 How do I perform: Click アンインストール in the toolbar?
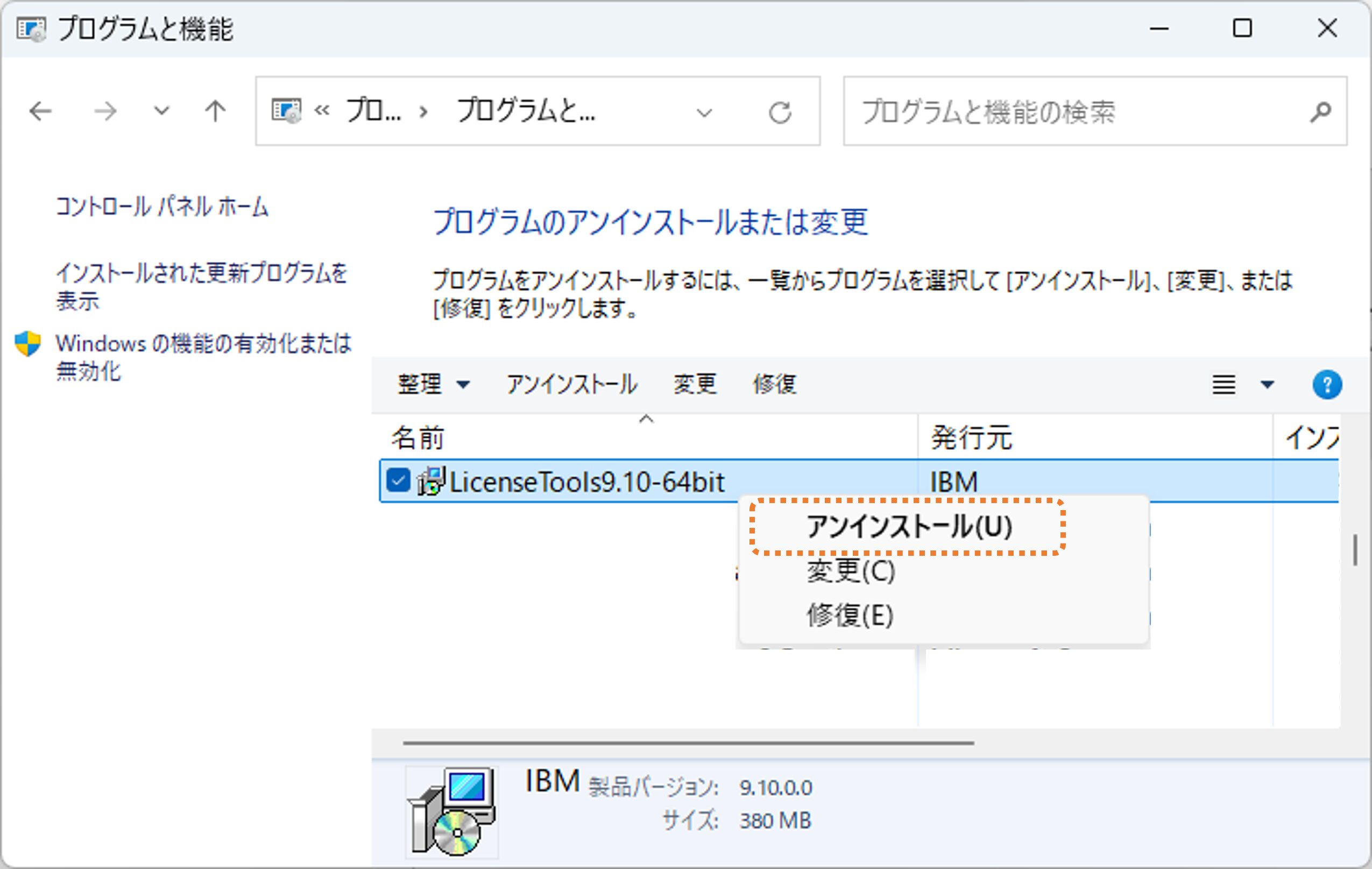pyautogui.click(x=571, y=384)
